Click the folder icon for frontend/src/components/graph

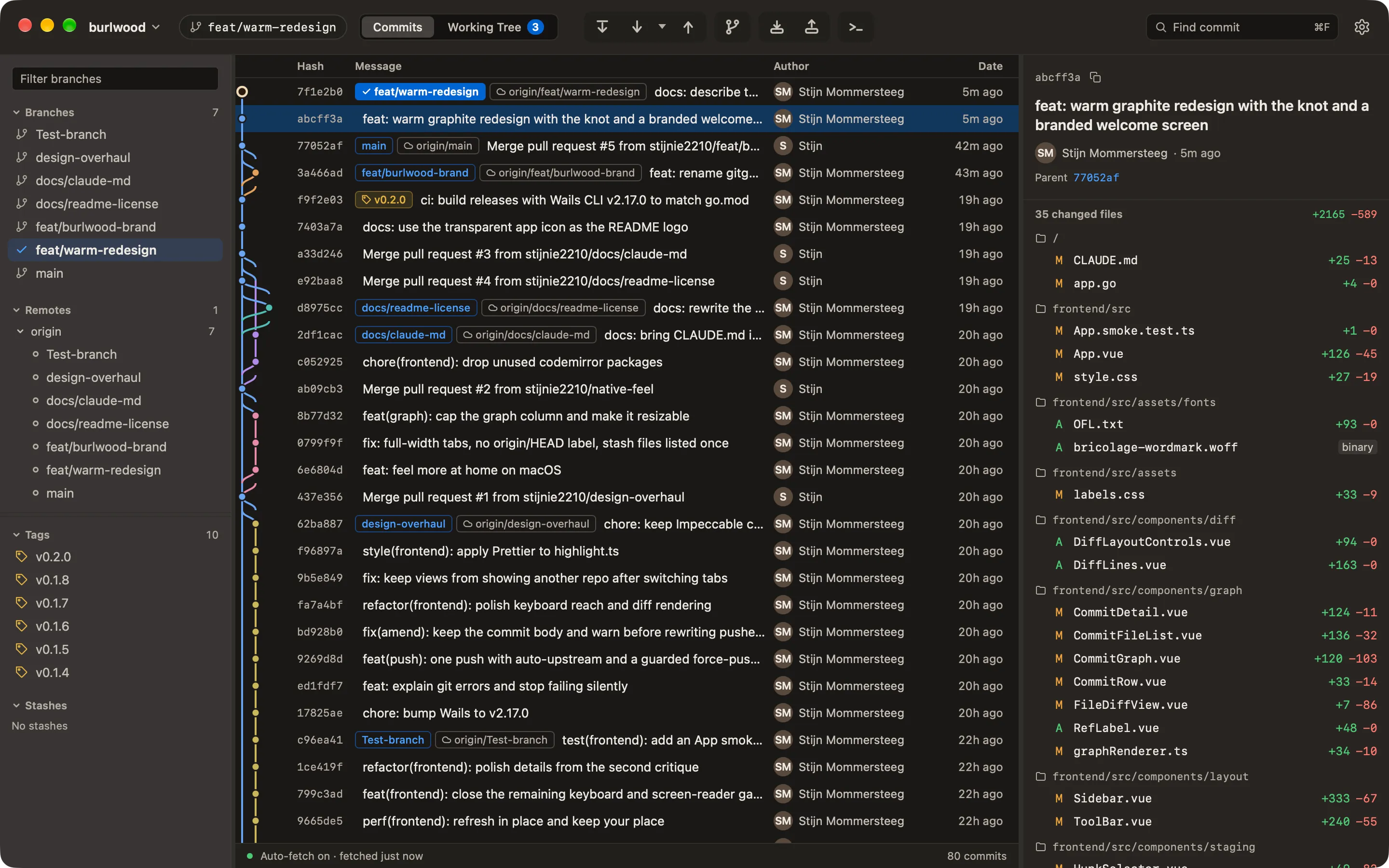click(1040, 590)
